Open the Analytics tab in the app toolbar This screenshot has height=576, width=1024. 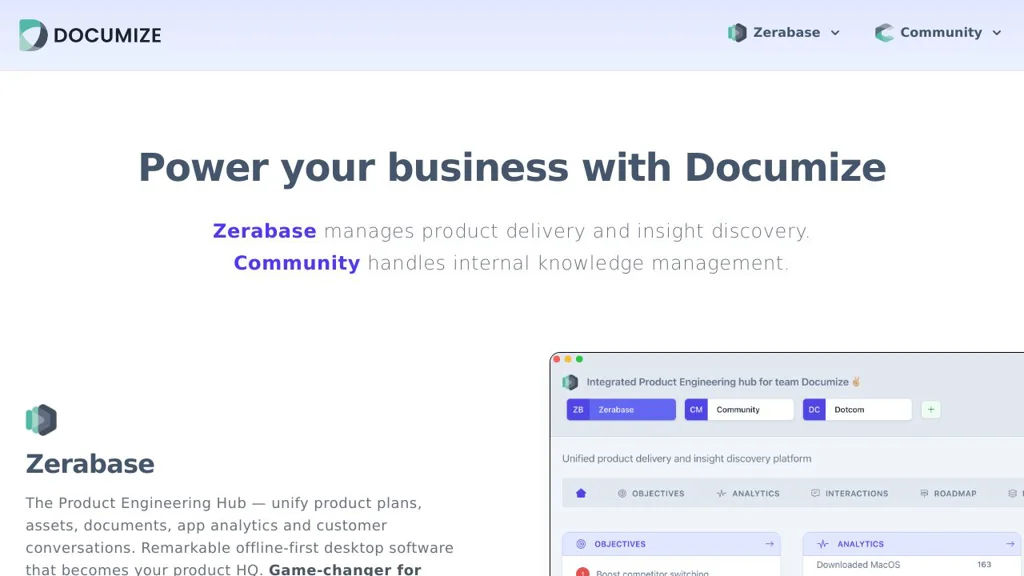pos(748,494)
